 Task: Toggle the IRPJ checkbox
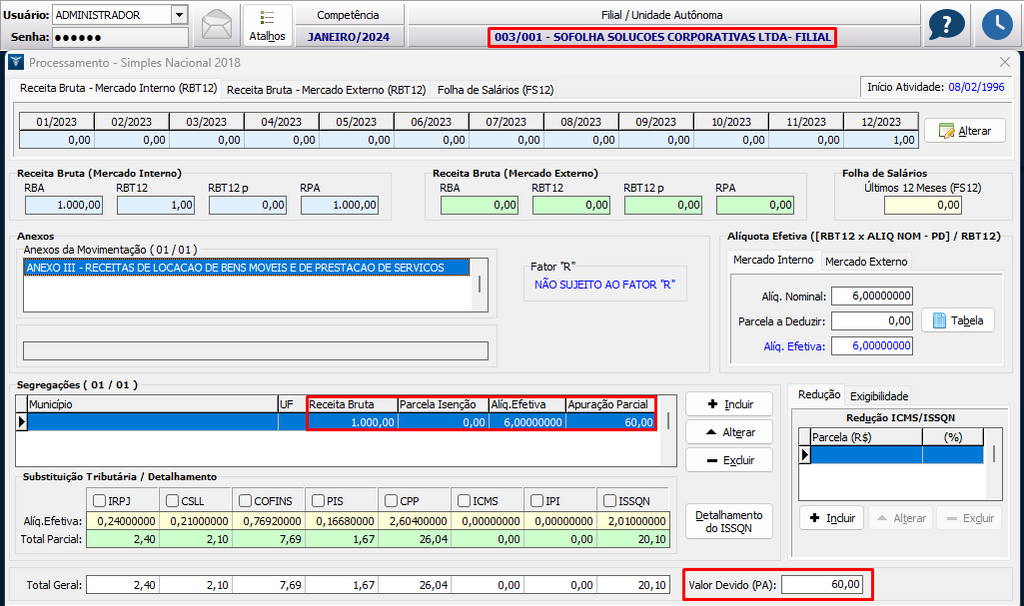100,500
